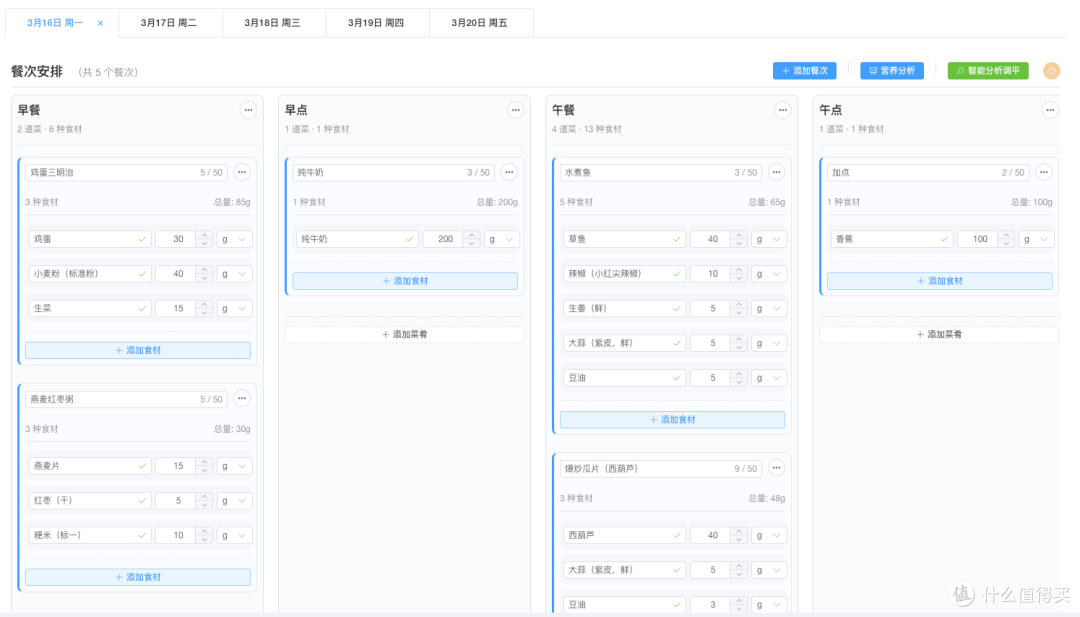Open 爆炒瓜片（西葫芦） dish options menu
This screenshot has height=617, width=1080.
(x=776, y=468)
